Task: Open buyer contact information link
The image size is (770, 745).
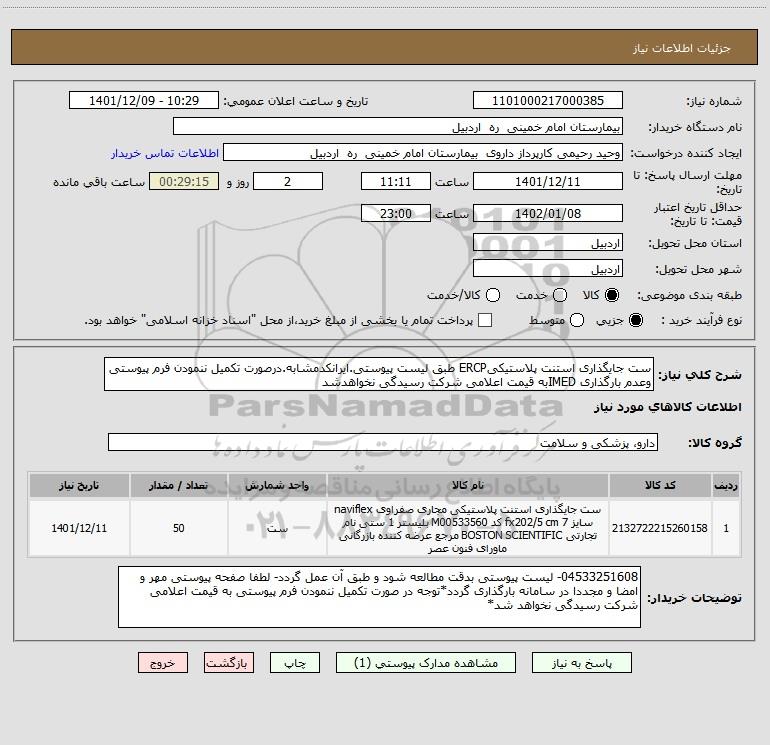Action: tap(165, 153)
